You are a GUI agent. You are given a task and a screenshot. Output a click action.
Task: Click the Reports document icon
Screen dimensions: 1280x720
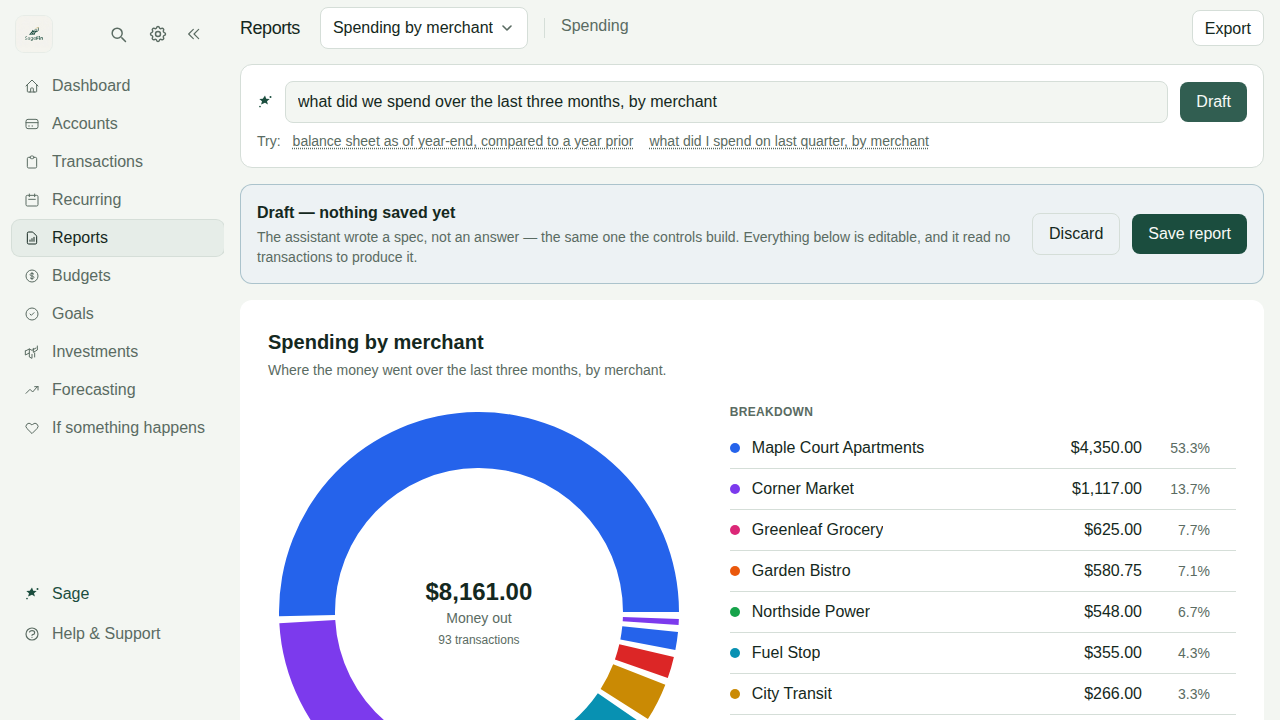[x=32, y=238]
